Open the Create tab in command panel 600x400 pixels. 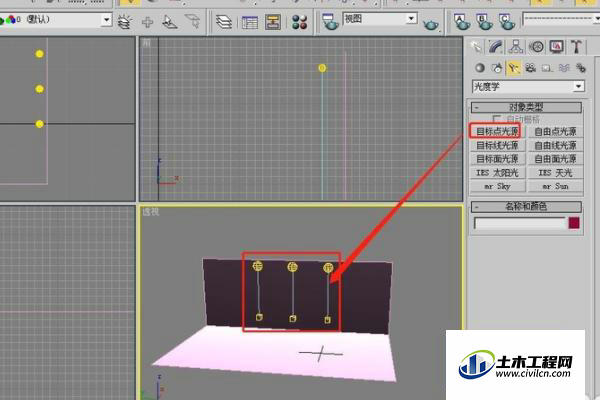476,47
